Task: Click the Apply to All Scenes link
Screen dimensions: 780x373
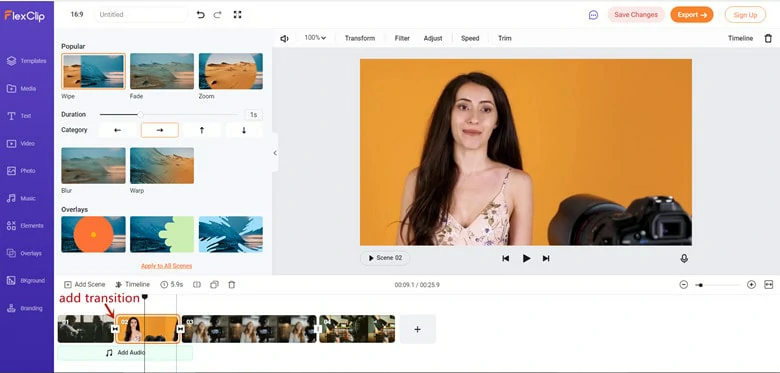Action: [x=166, y=266]
